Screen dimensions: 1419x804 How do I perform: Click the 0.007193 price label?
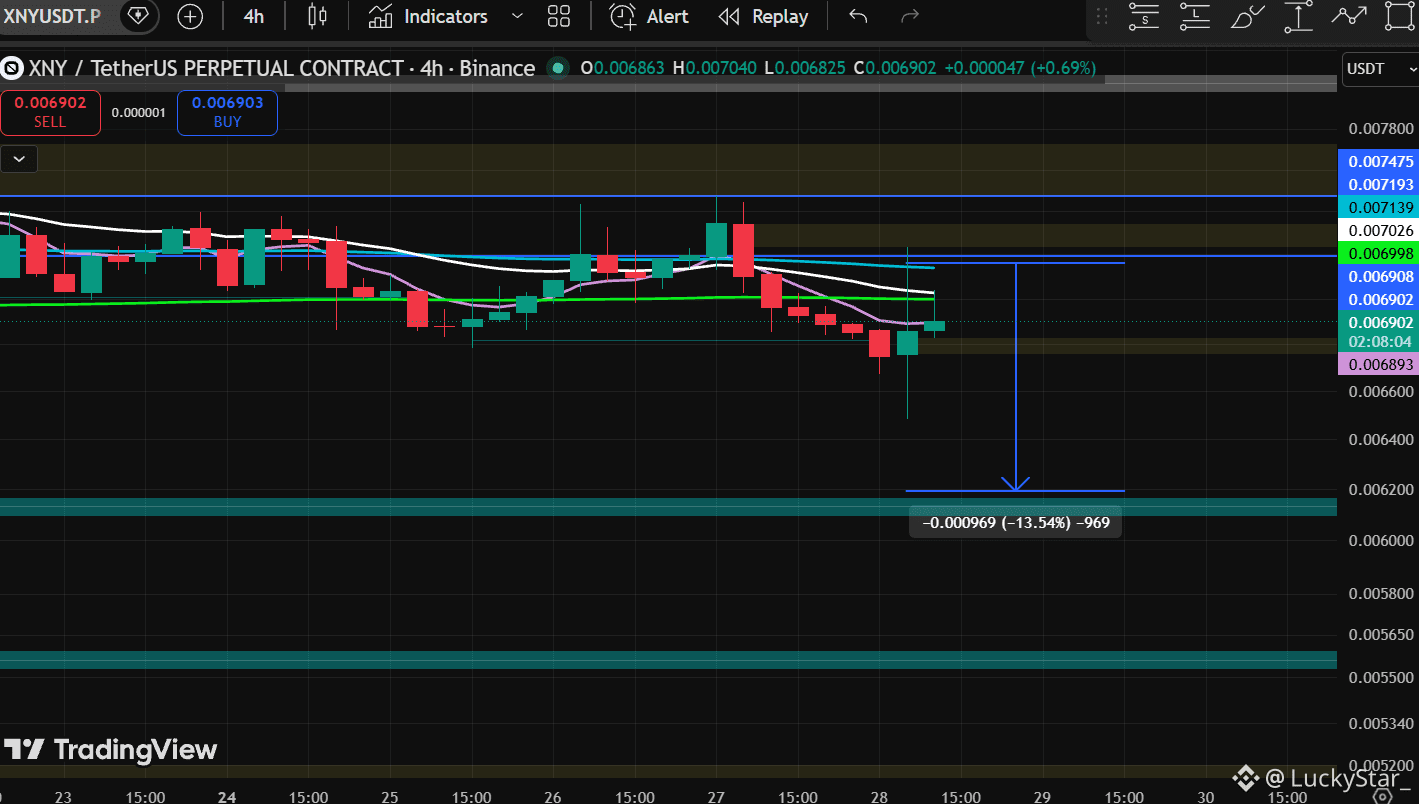1378,184
